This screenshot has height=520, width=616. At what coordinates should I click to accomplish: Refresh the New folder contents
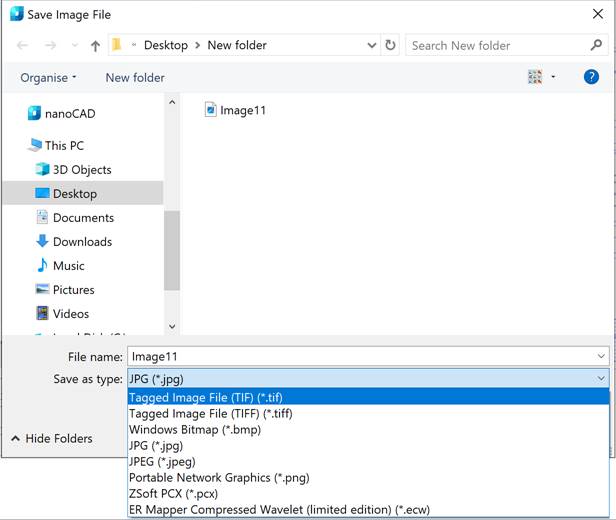click(390, 45)
